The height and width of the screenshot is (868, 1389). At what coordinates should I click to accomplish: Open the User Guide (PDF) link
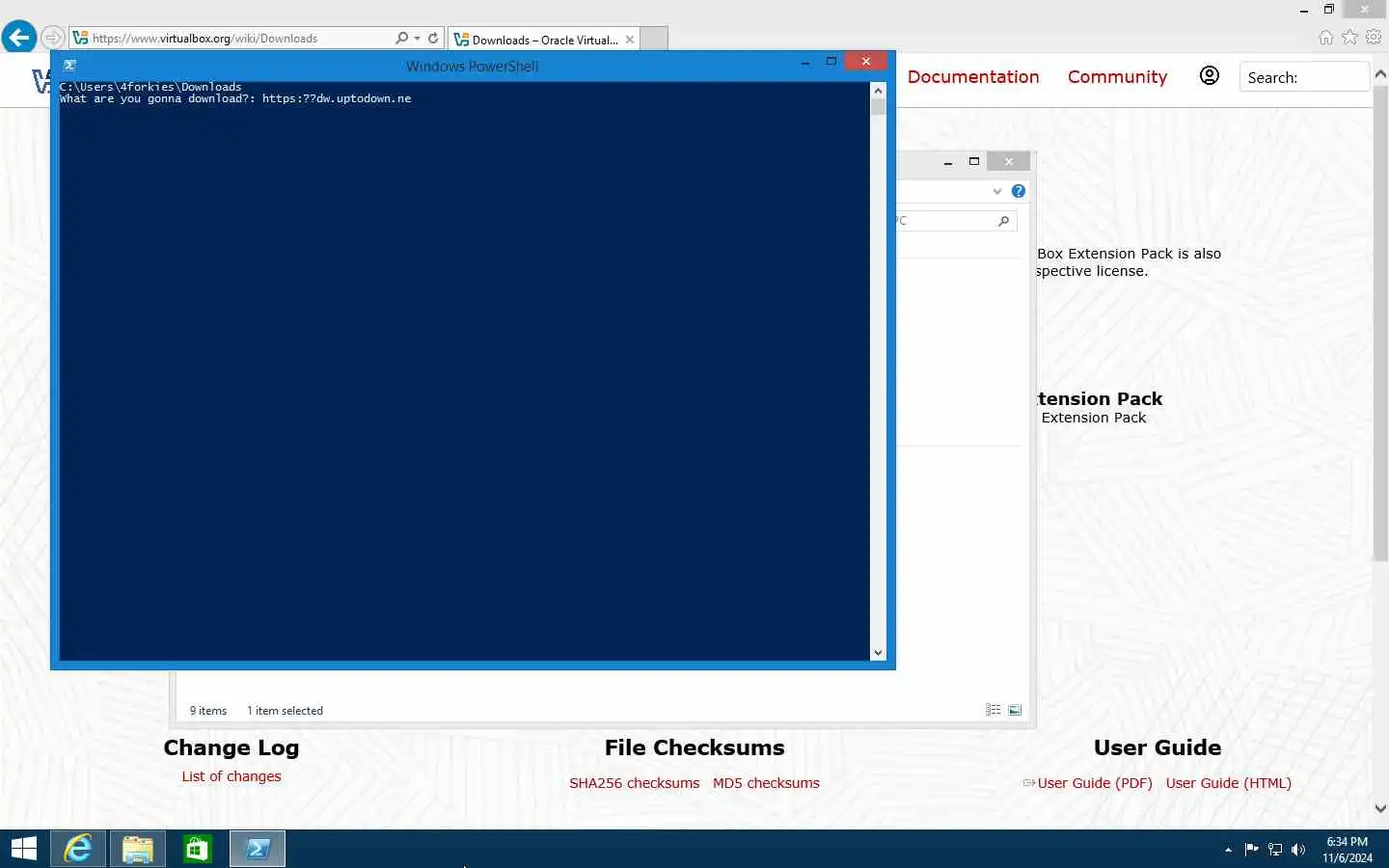point(1095,783)
